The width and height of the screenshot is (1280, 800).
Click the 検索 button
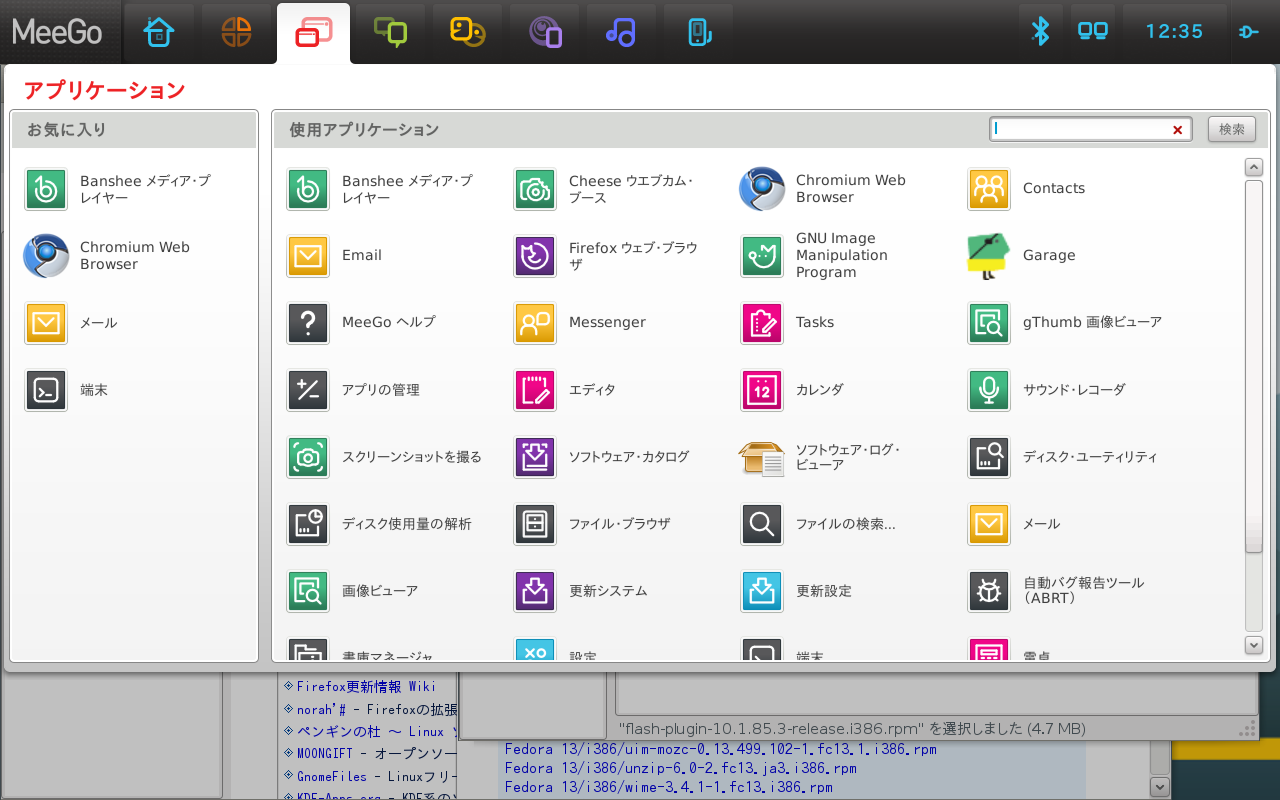(x=1232, y=129)
